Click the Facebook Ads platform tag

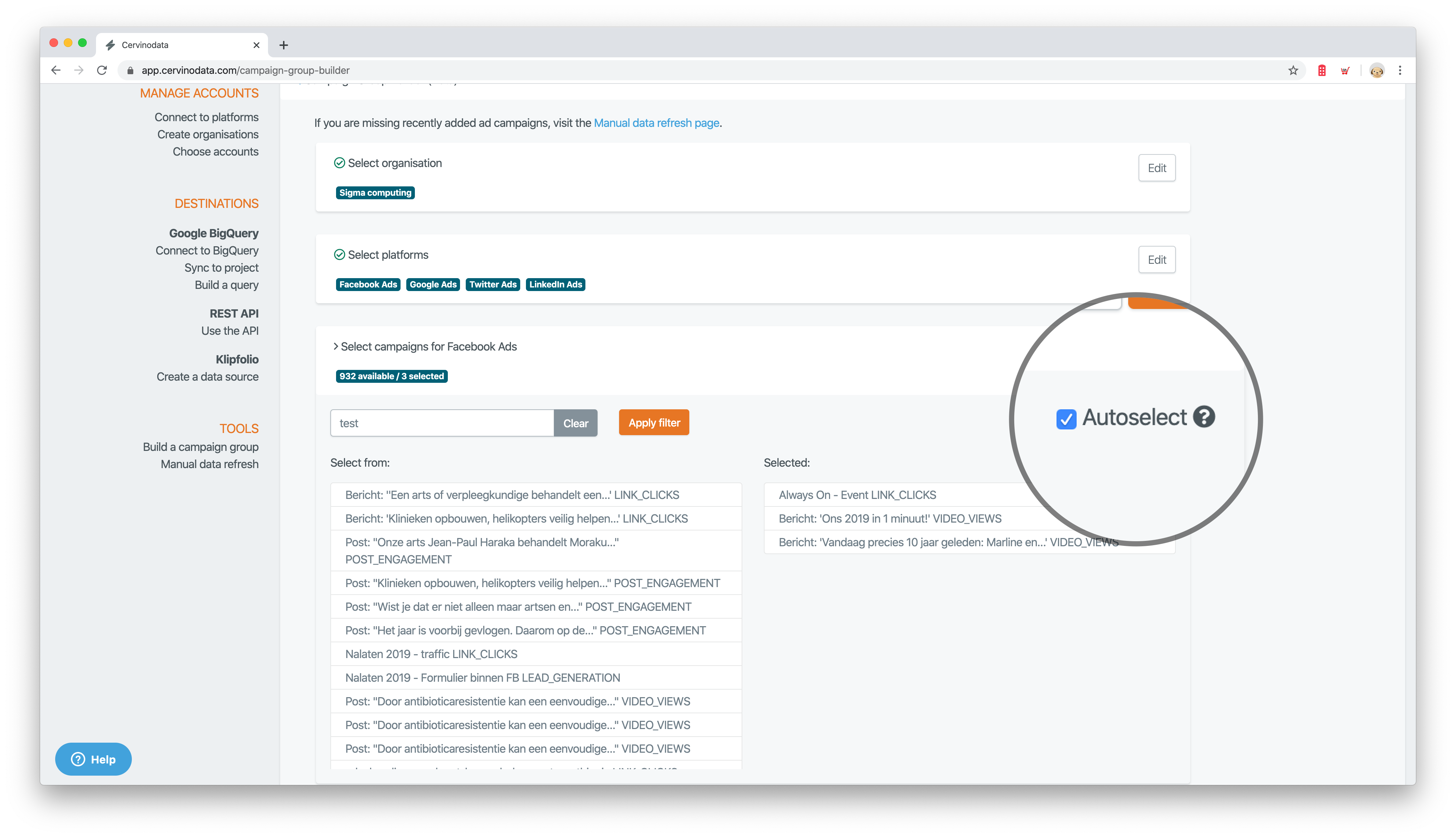tap(368, 284)
